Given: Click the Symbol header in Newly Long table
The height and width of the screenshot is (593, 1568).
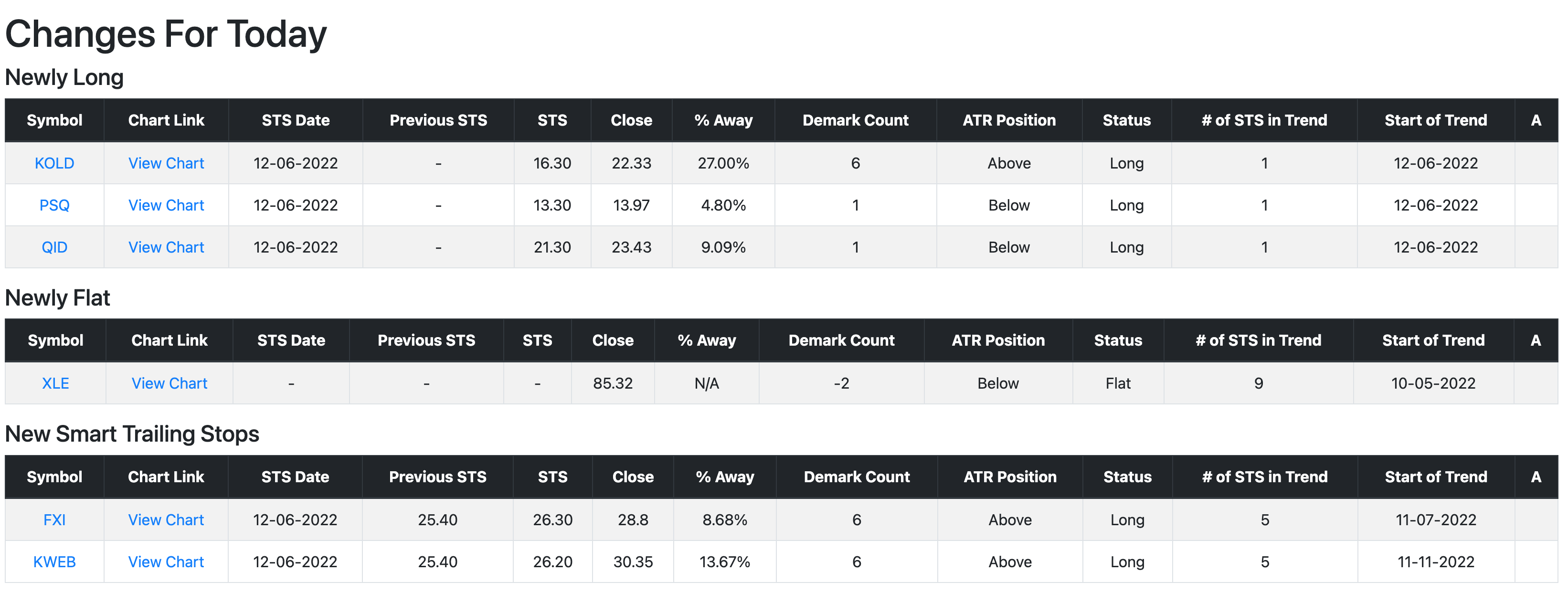Looking at the screenshot, I should (54, 120).
